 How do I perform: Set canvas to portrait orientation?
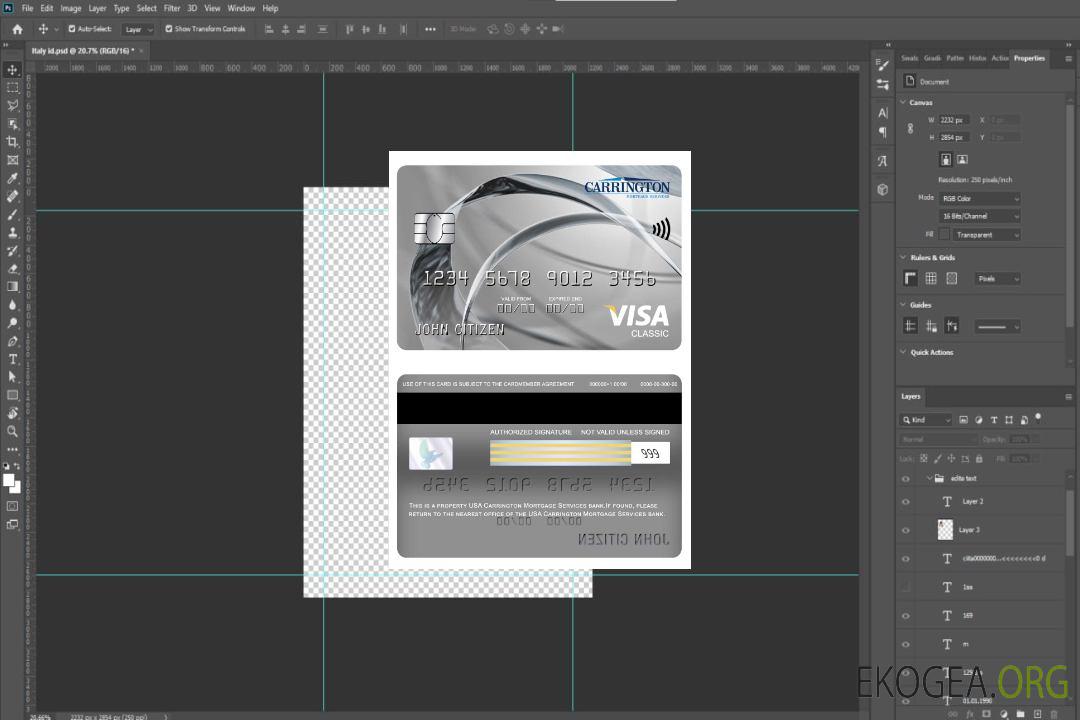(x=946, y=160)
